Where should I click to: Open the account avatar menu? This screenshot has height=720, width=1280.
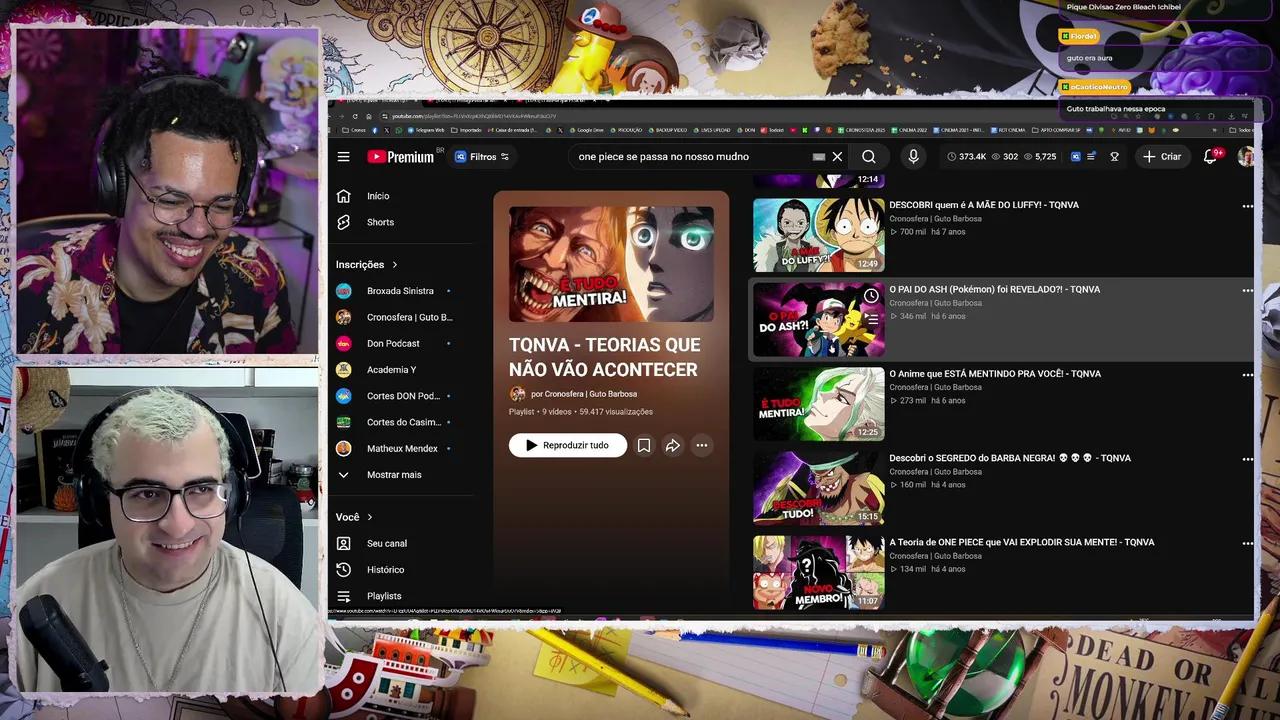pos(1246,157)
